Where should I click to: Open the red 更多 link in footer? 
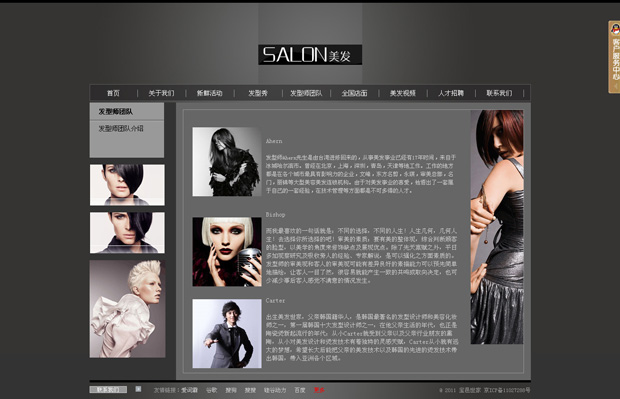pos(319,390)
